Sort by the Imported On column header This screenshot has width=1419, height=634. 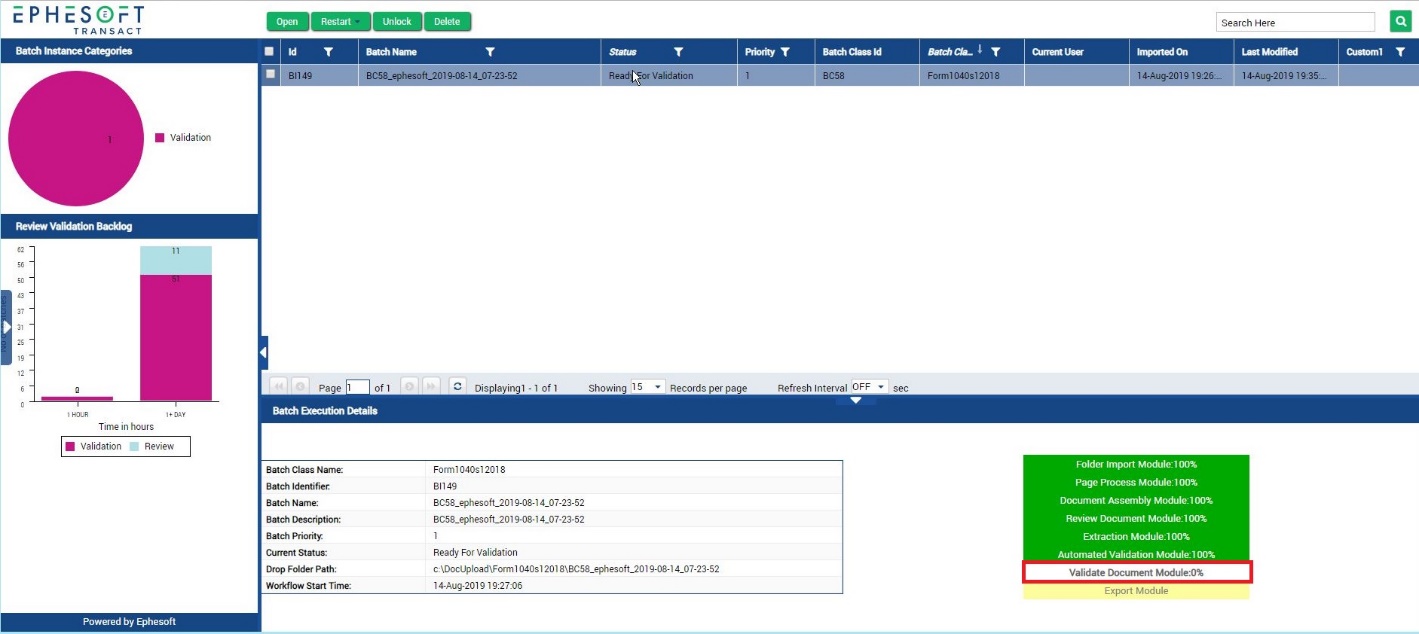[1162, 52]
